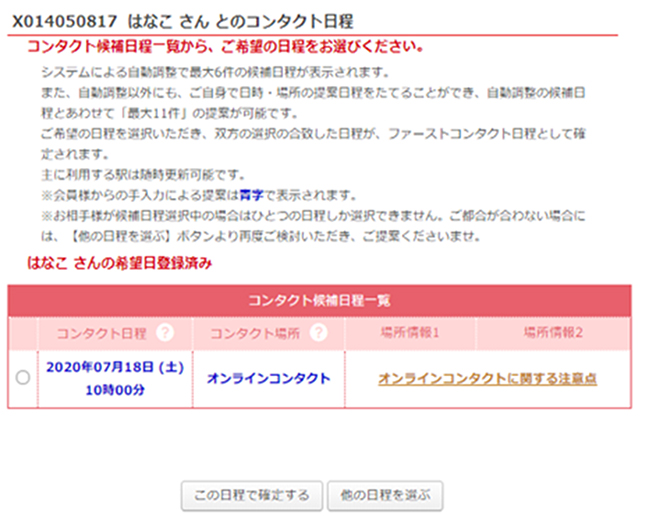Click the 【他の日程を選ぶ】 mention in the note
The height and width of the screenshot is (523, 652).
121,236
